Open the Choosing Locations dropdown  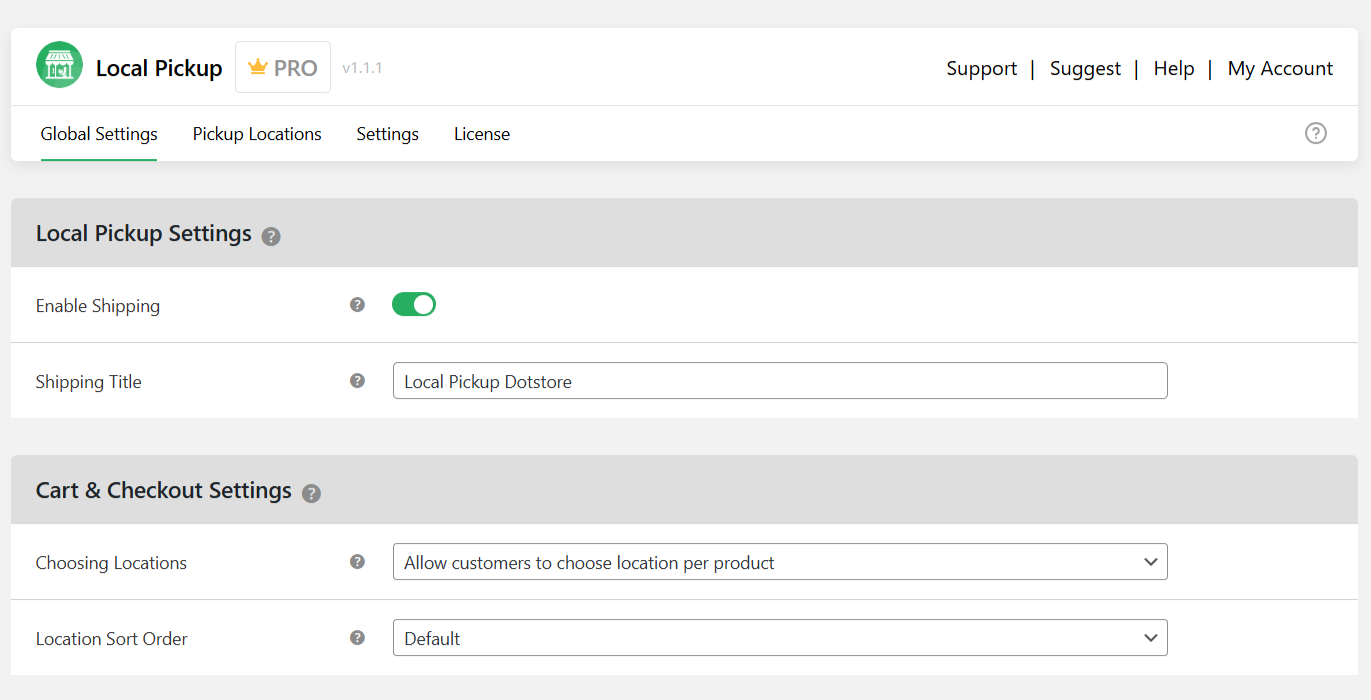pyautogui.click(x=780, y=561)
